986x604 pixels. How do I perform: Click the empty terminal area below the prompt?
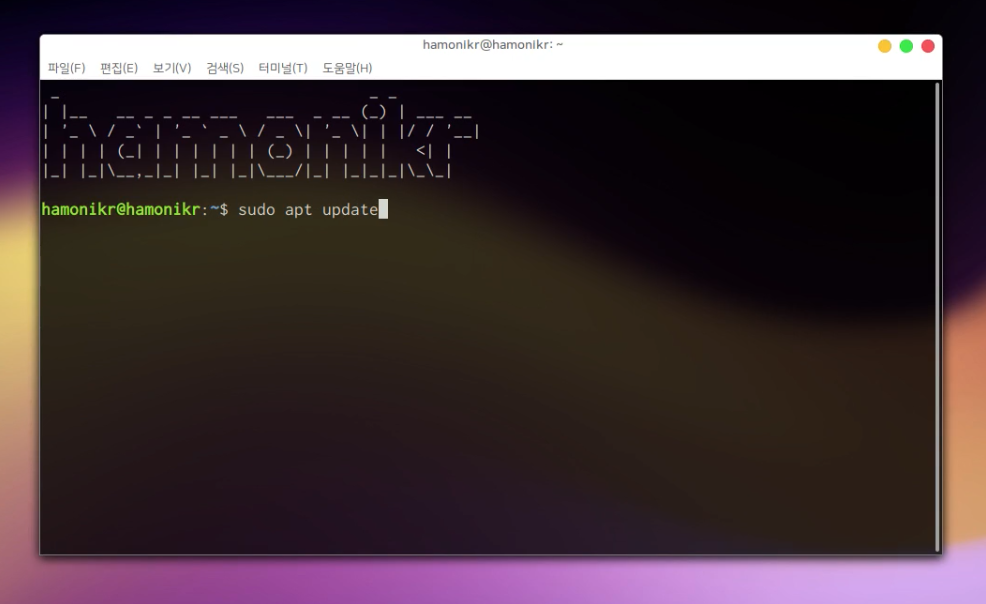(x=480, y=400)
